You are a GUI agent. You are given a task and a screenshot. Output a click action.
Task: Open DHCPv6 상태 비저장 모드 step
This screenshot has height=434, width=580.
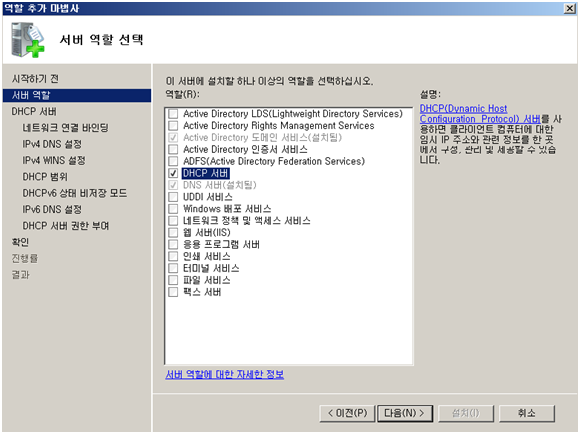pos(75,193)
